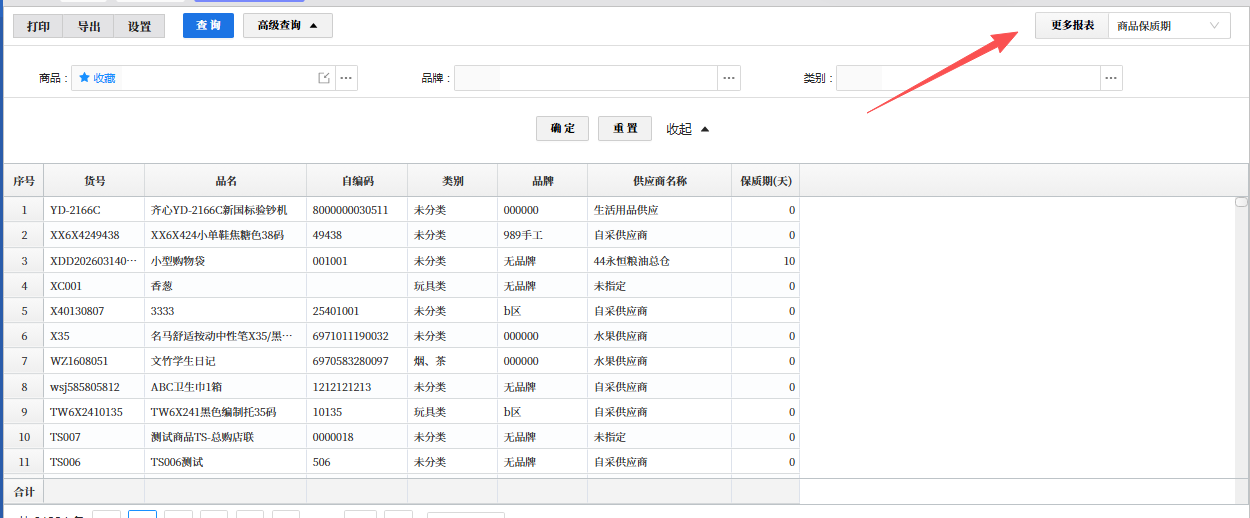Click the edit icon inside the 商品 field

324,78
